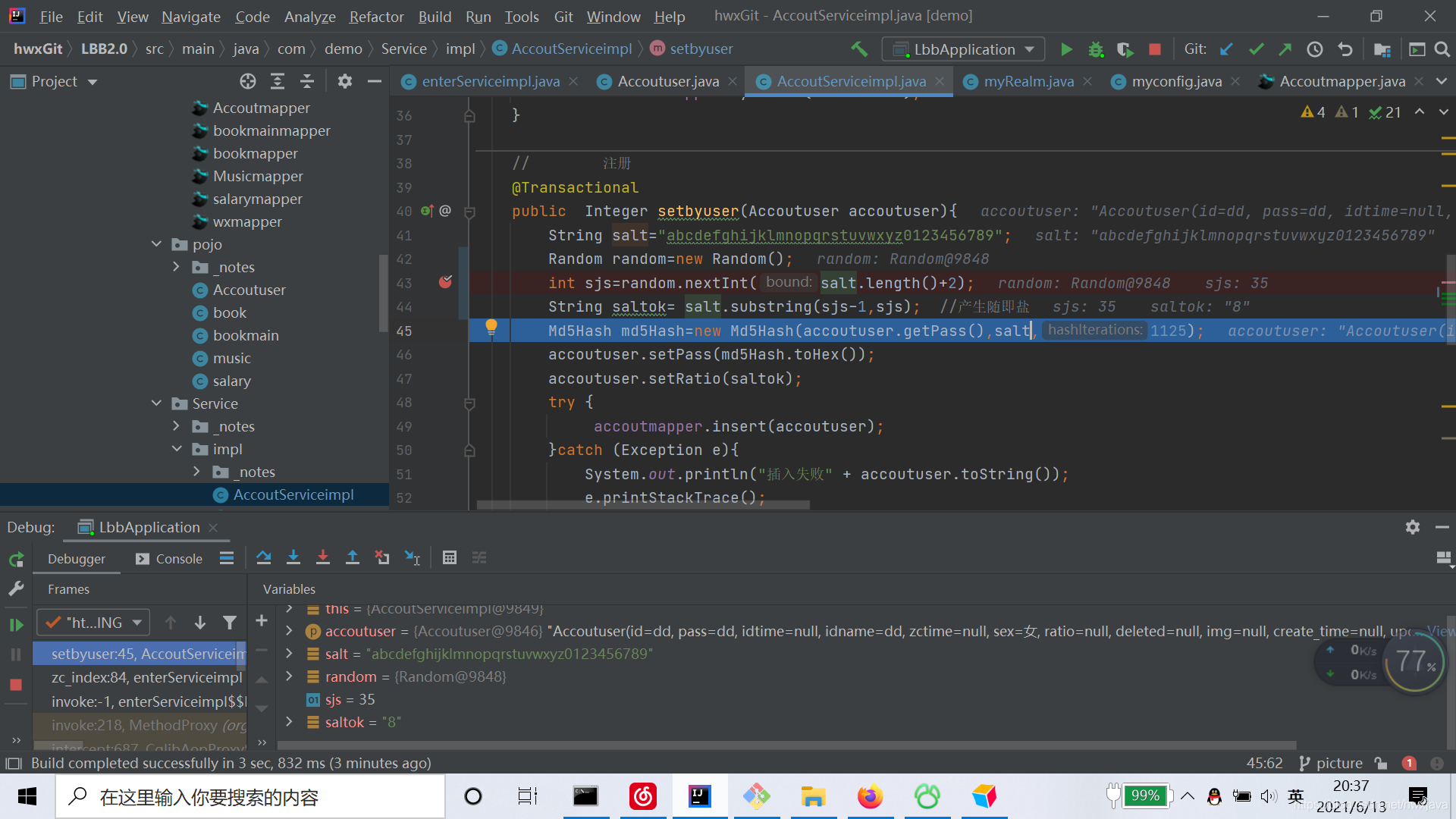Click the Git update project arrow
1456x819 pixels.
click(x=1226, y=49)
